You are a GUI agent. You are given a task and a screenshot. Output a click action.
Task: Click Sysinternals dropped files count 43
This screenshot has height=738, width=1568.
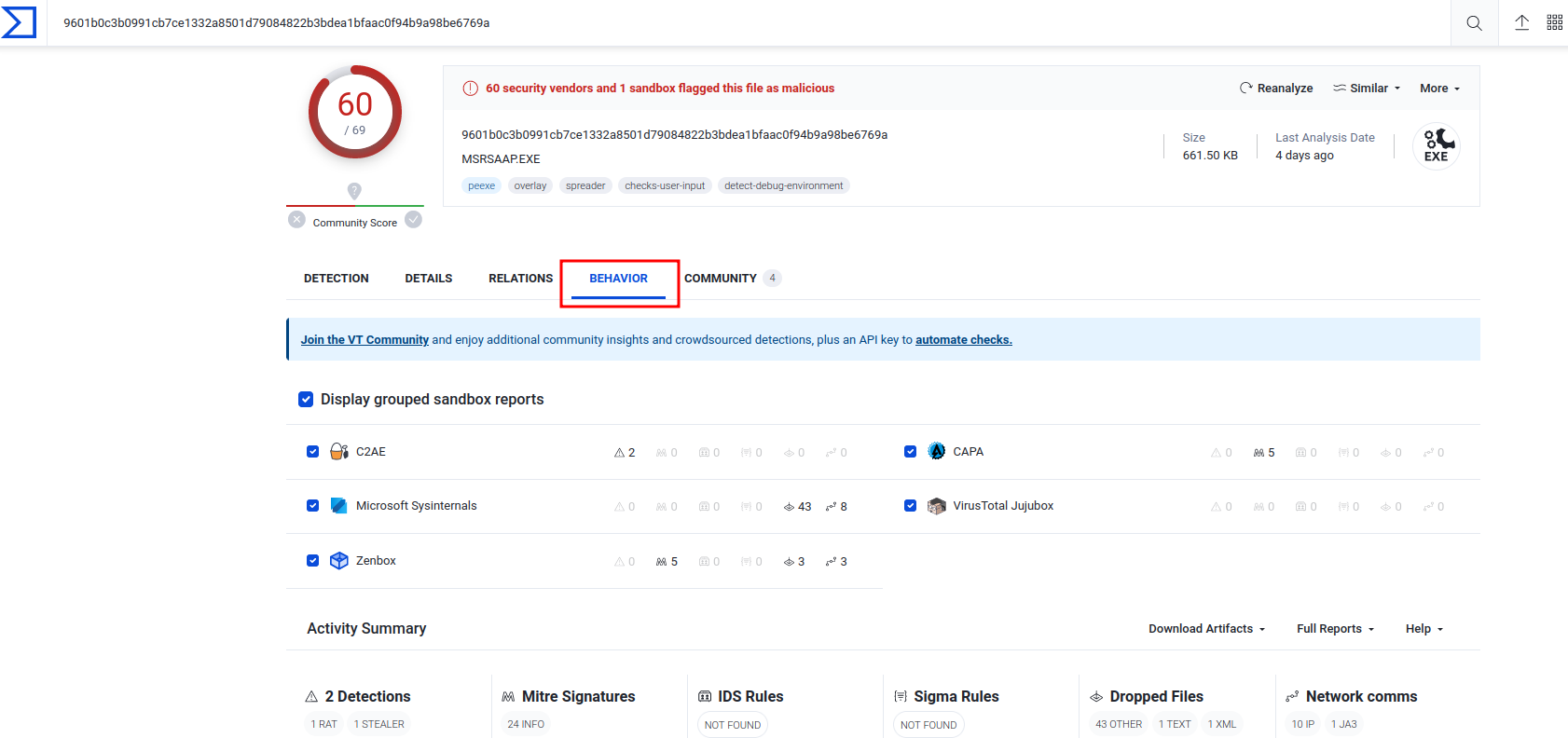pyautogui.click(x=797, y=507)
